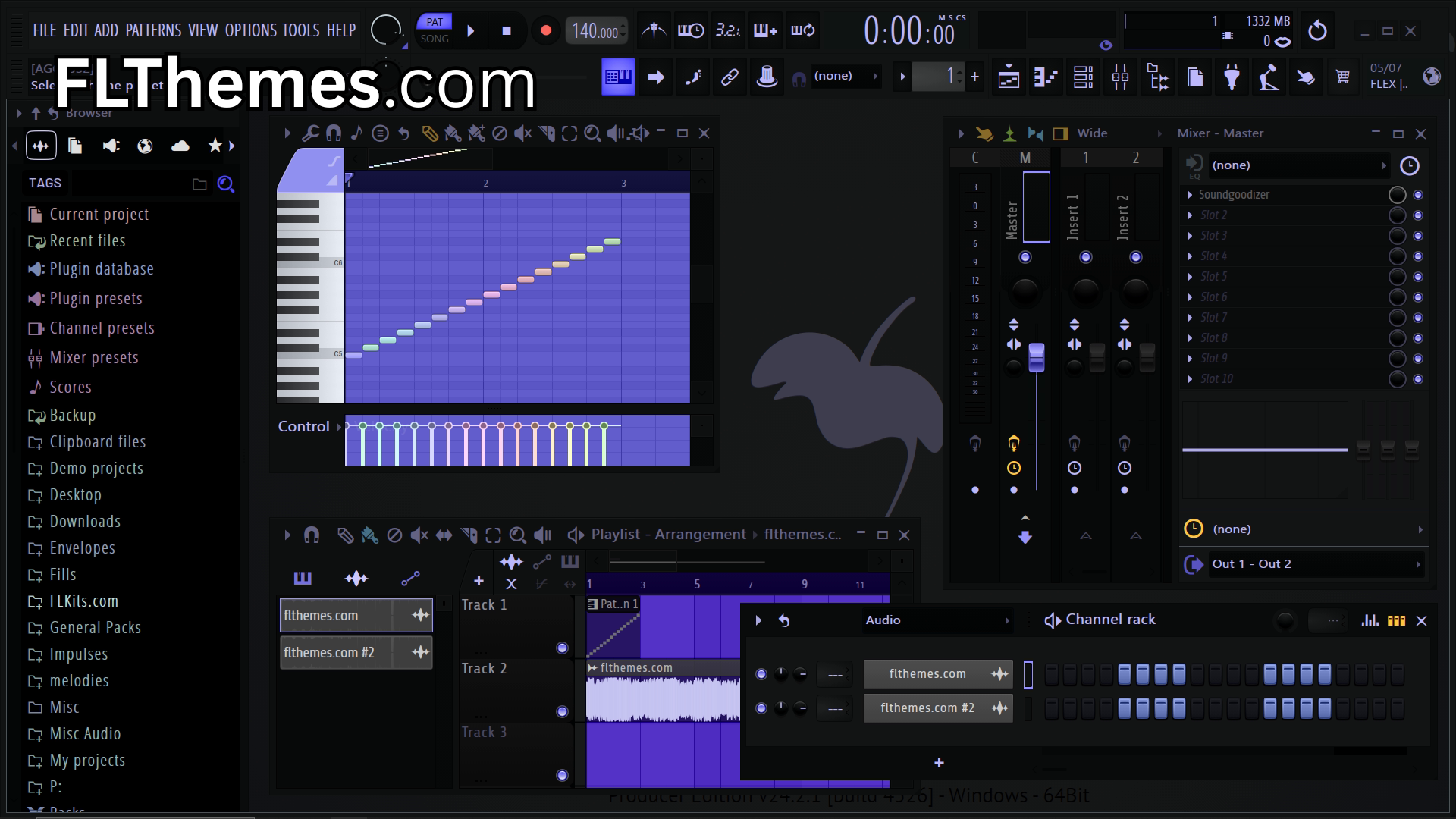This screenshot has width=1456, height=819.
Task: Toggle the metronome icon
Action: [x=654, y=30]
